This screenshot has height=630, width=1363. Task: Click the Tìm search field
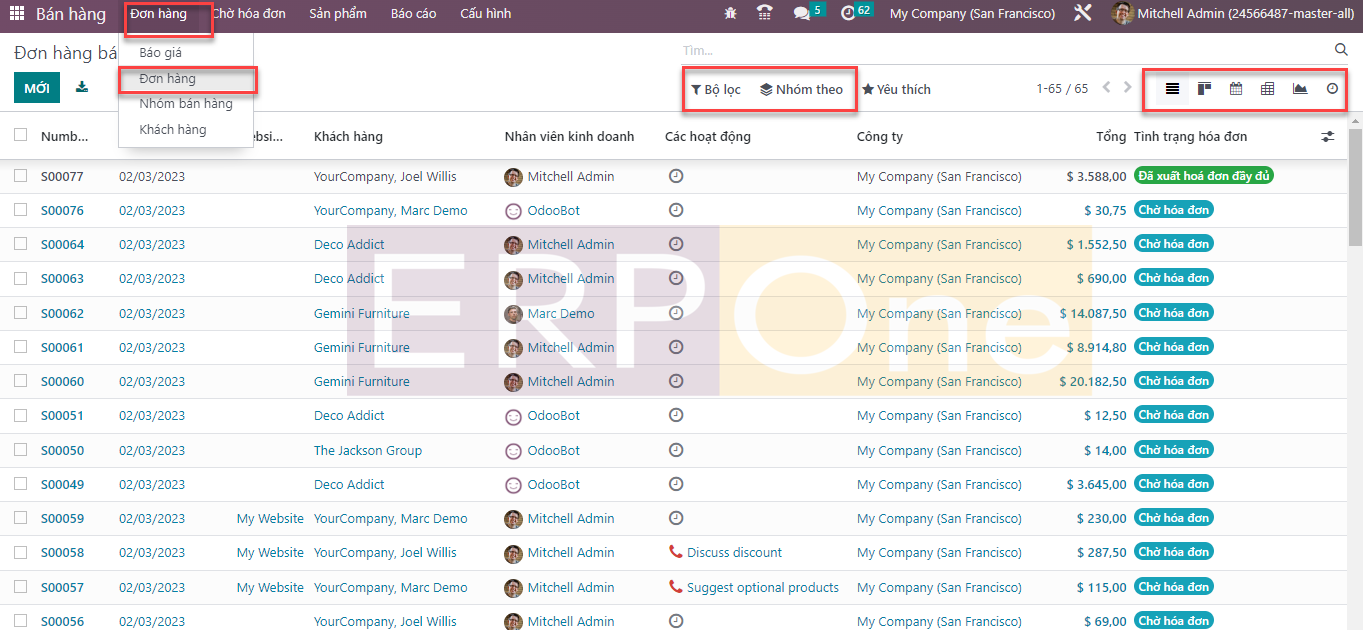point(1000,50)
